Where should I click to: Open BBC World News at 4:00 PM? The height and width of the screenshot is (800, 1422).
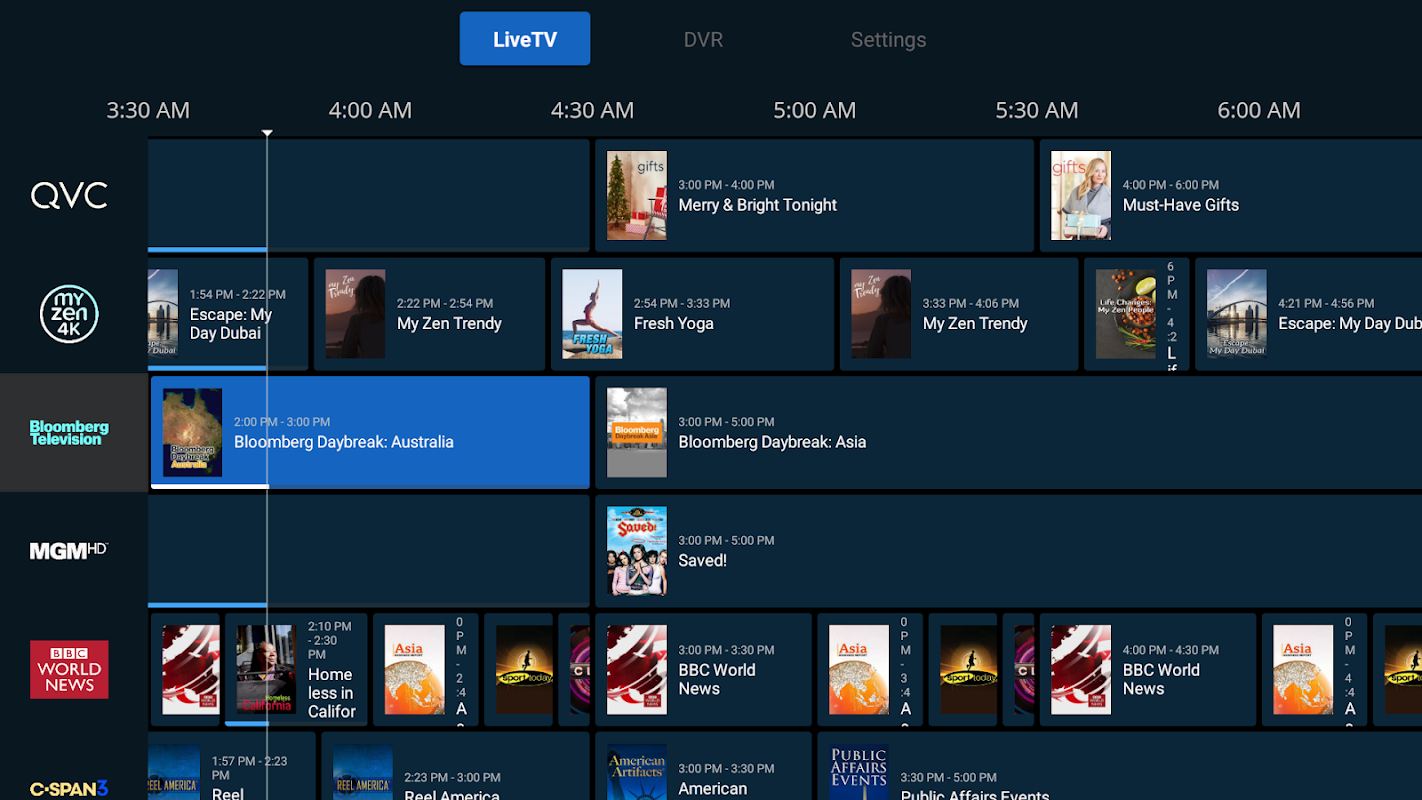[1147, 670]
